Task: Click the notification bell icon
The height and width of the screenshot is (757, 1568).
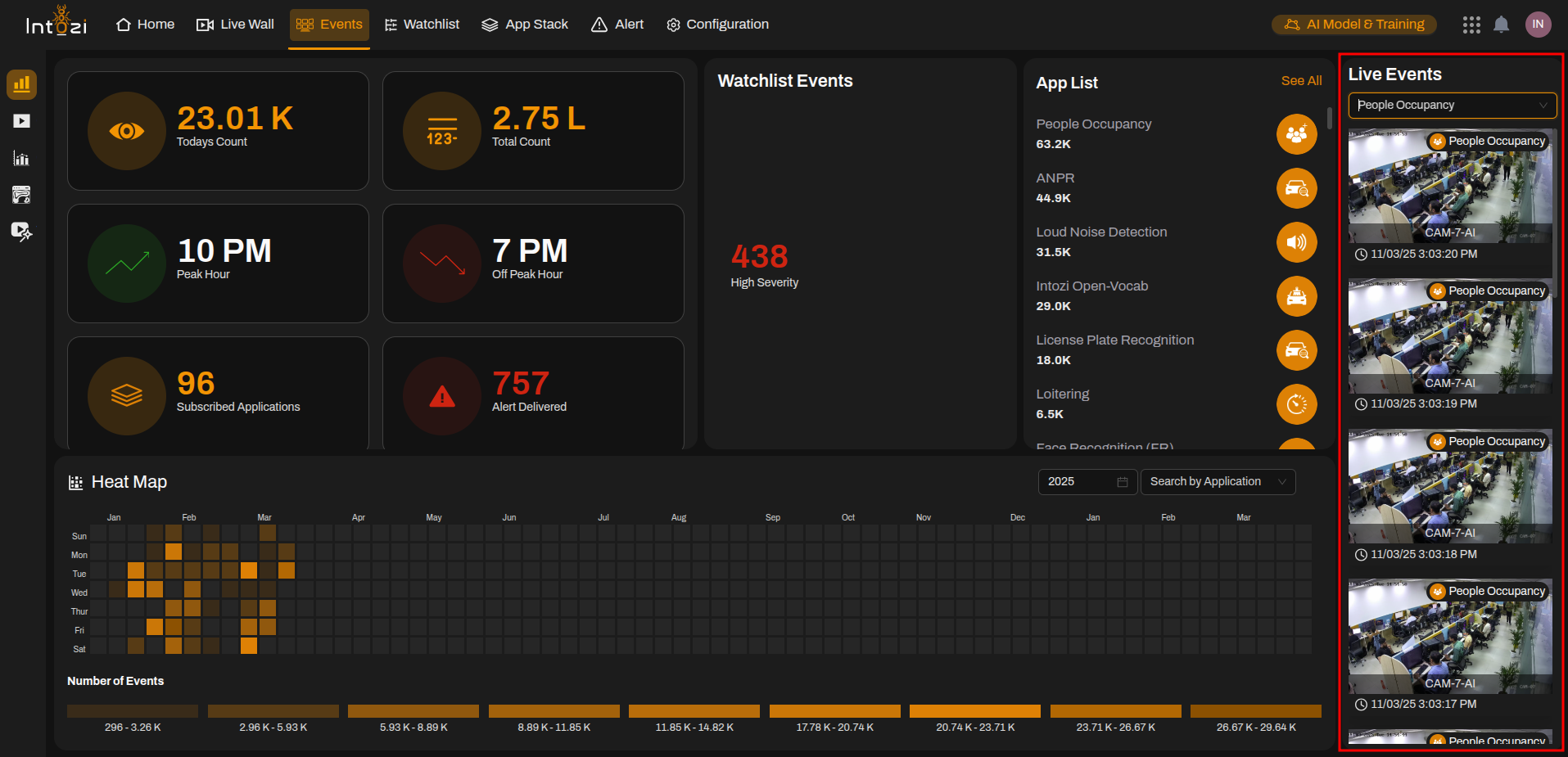Action: 1501,25
